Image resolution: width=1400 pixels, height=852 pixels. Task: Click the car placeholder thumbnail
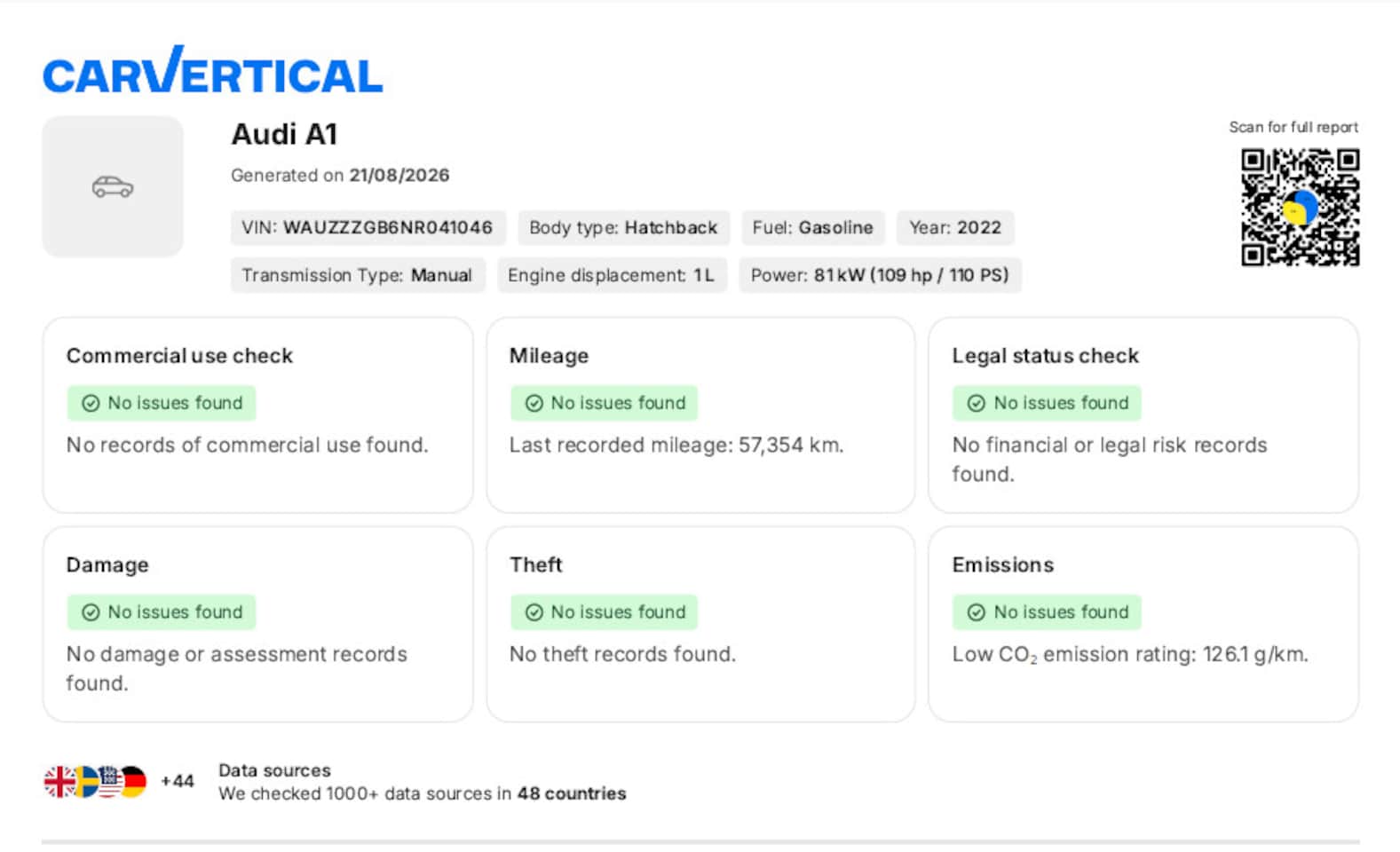pyautogui.click(x=113, y=186)
